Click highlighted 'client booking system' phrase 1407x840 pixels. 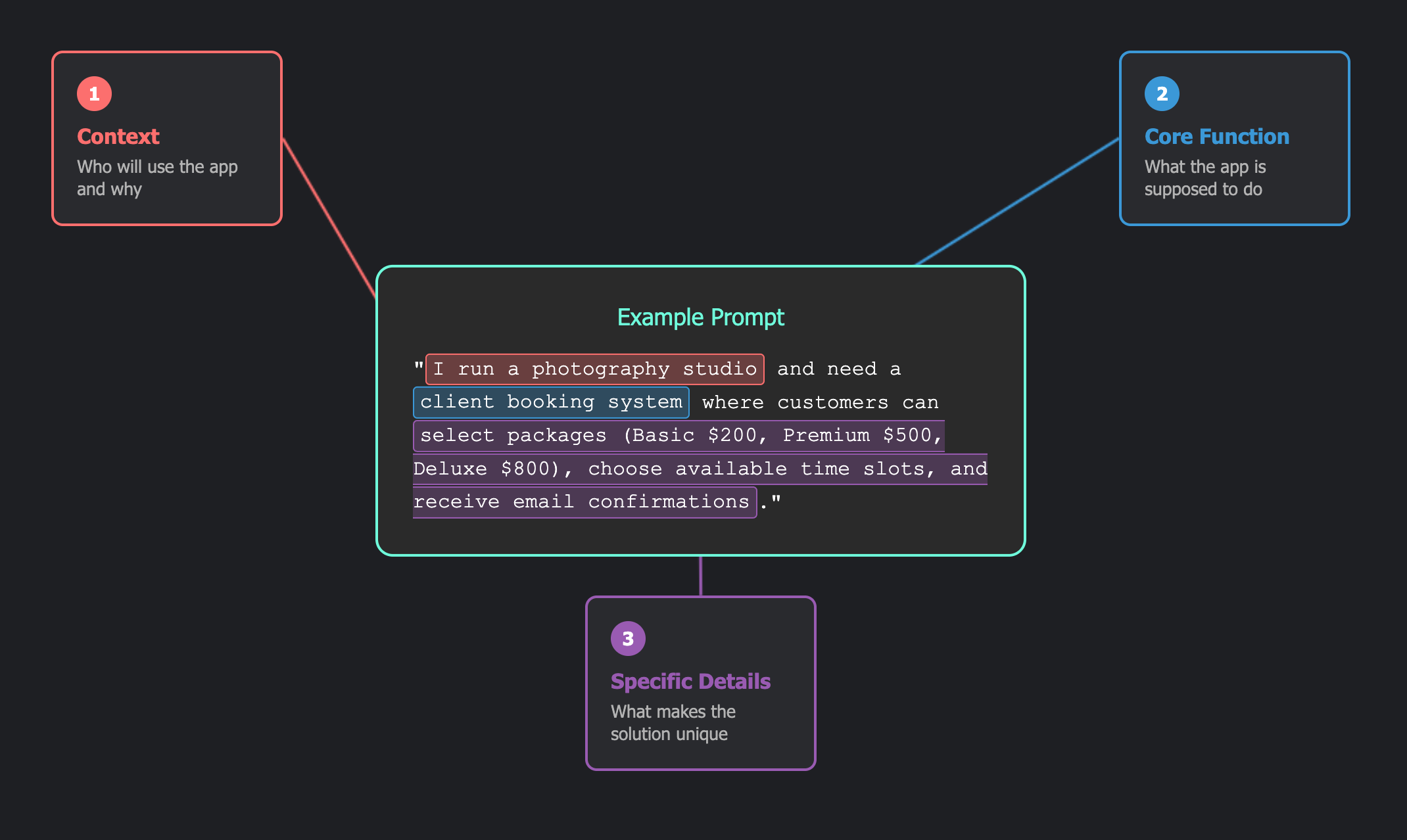point(550,402)
